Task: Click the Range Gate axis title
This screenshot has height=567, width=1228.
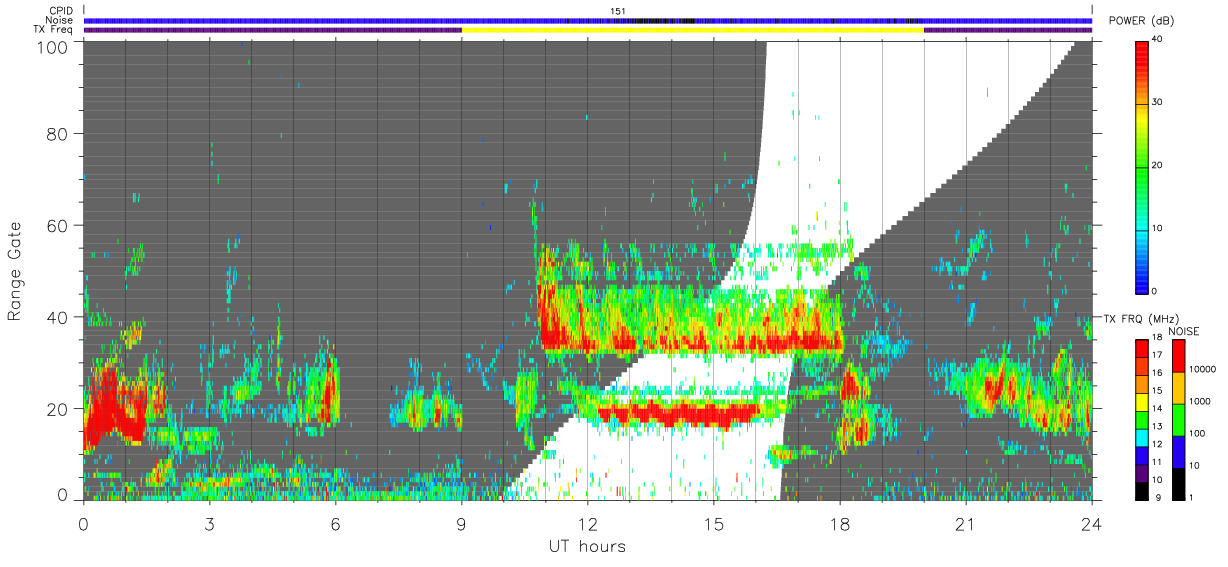Action: click(15, 271)
